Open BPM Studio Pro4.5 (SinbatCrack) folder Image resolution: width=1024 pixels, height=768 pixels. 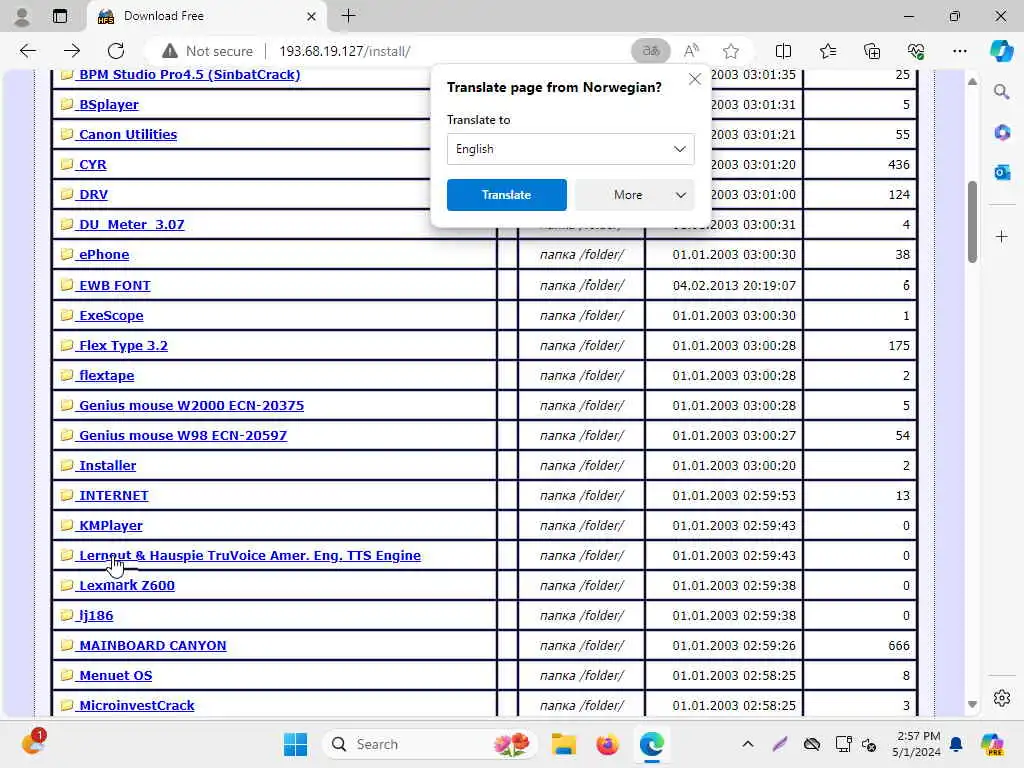[189, 74]
